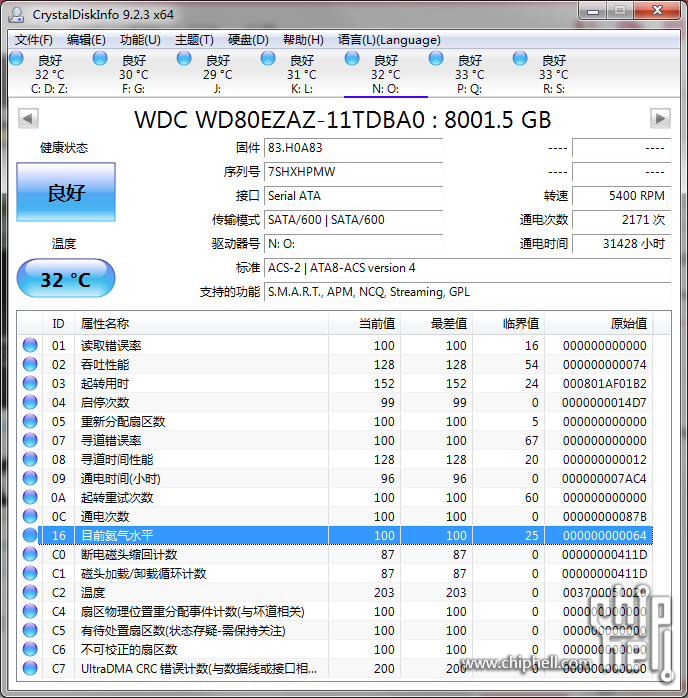This screenshot has width=688, height=698.
Task: Click status icon of row 05 重新分配扇区数
Action: tap(30, 421)
